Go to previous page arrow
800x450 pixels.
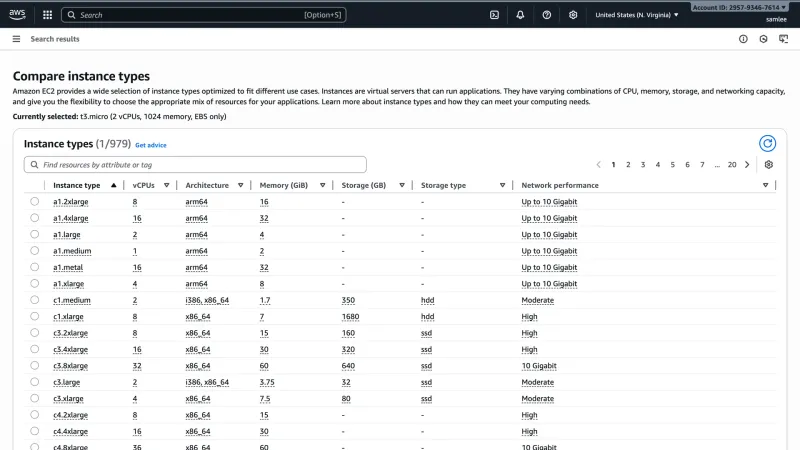click(x=598, y=164)
